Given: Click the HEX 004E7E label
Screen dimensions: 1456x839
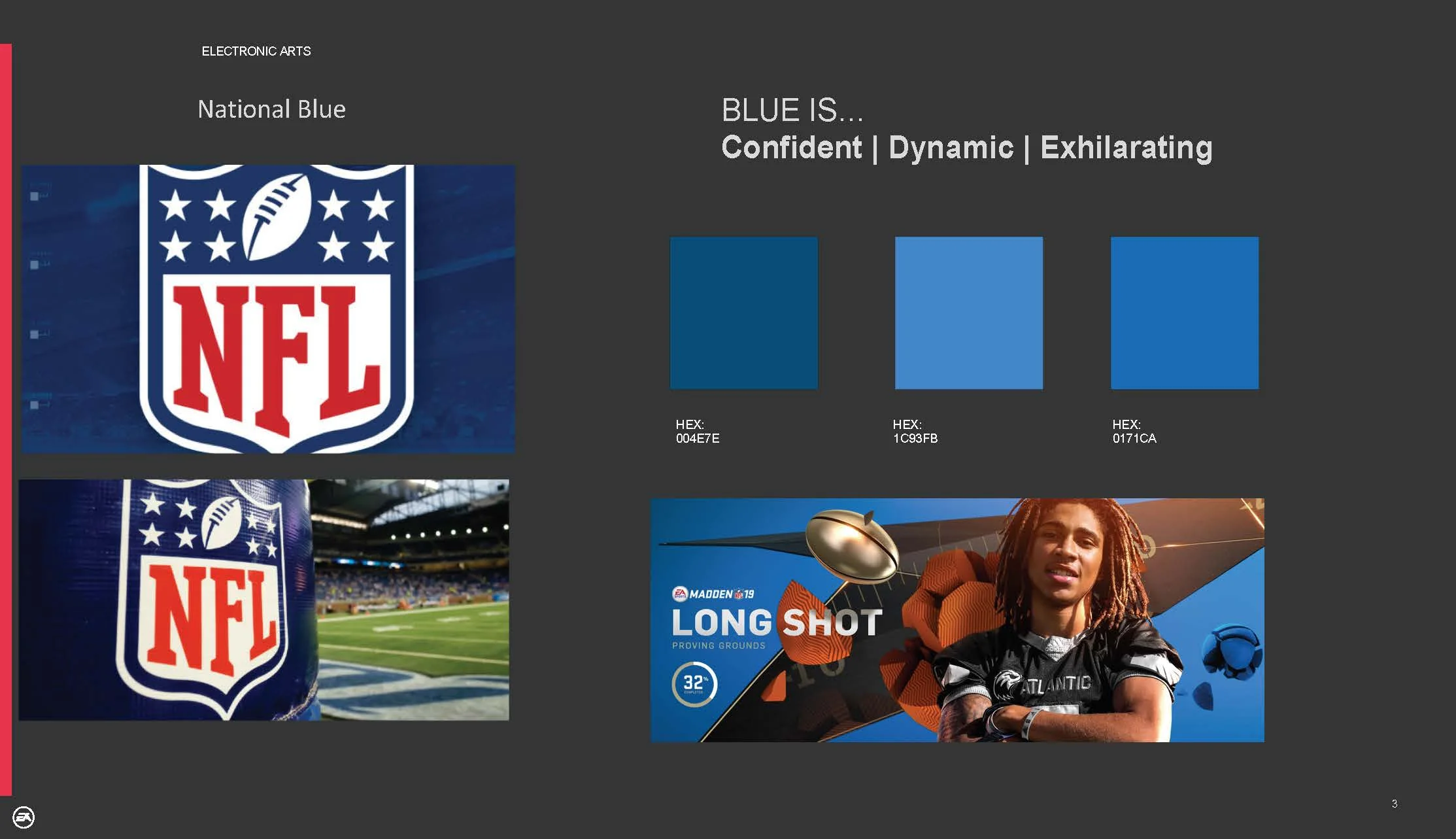Looking at the screenshot, I should point(697,432).
